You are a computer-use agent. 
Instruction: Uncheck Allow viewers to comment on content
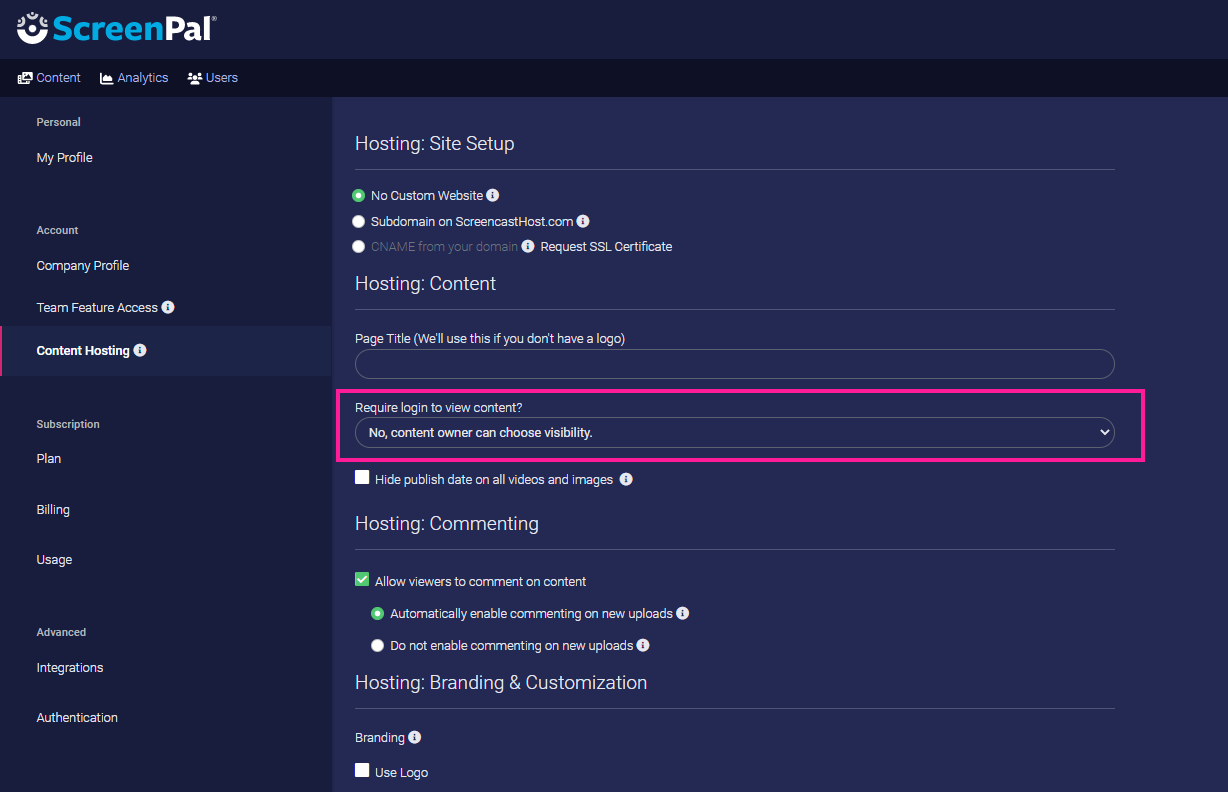362,579
